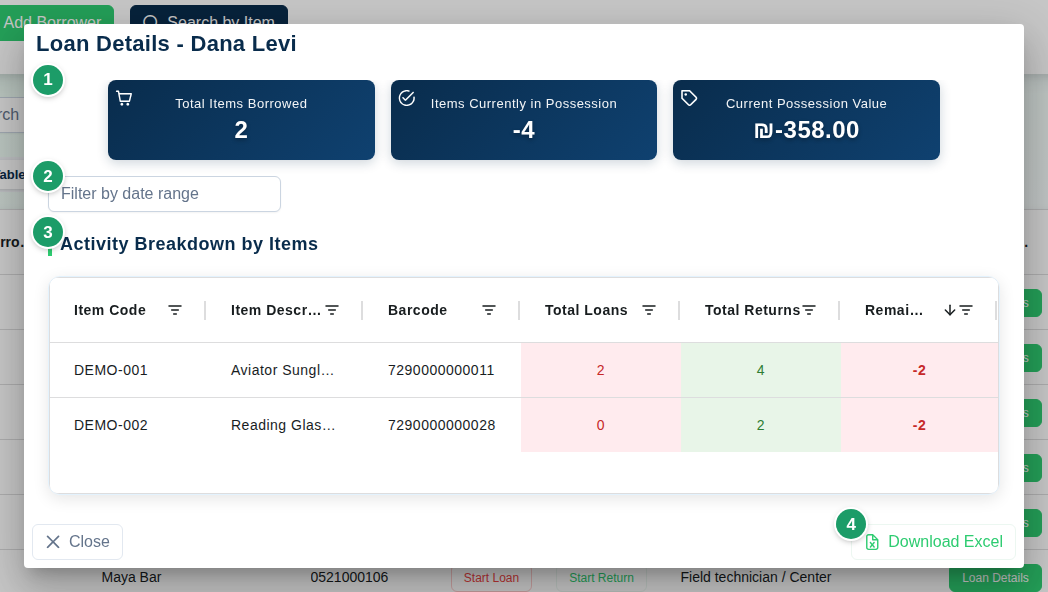Screen dimensions: 1048x592
Task: Click the X icon in Close button
Action: coord(53,542)
